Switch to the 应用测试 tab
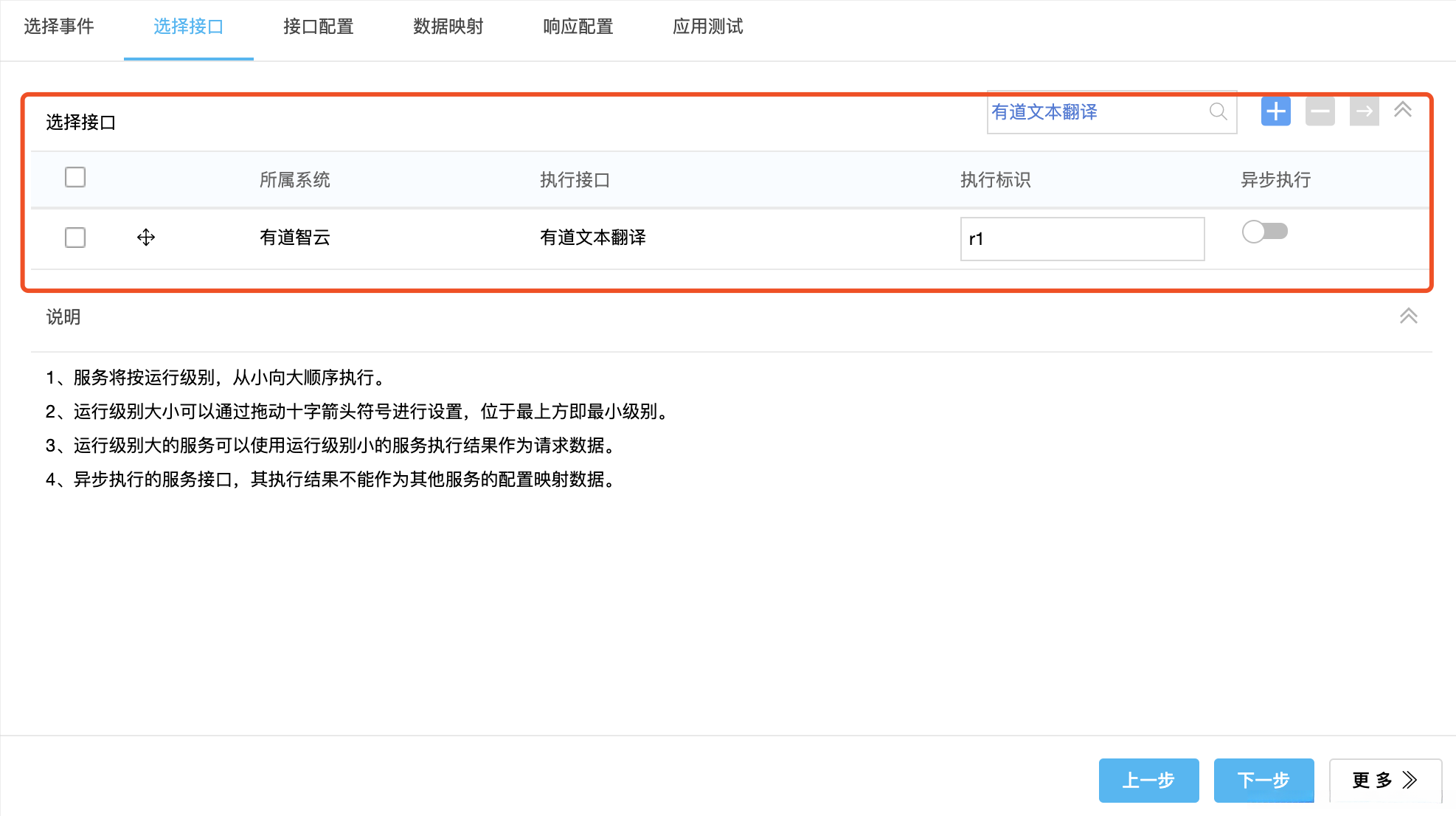The height and width of the screenshot is (816, 1456). click(x=708, y=27)
